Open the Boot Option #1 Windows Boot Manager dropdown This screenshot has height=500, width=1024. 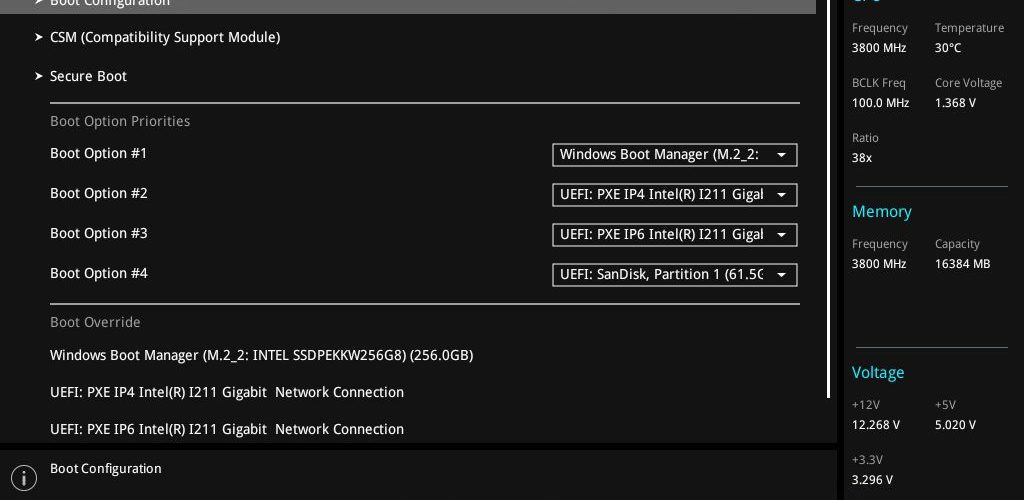pyautogui.click(x=675, y=155)
